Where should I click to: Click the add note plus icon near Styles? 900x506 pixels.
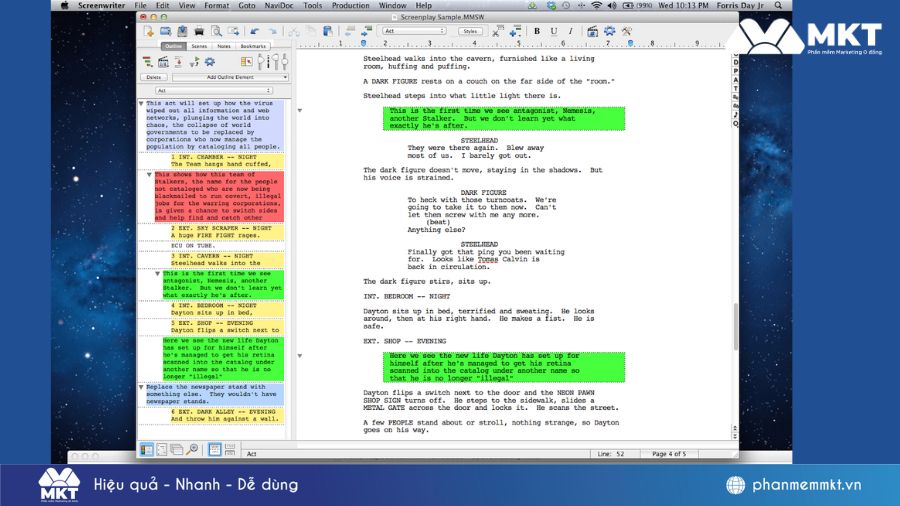point(515,31)
